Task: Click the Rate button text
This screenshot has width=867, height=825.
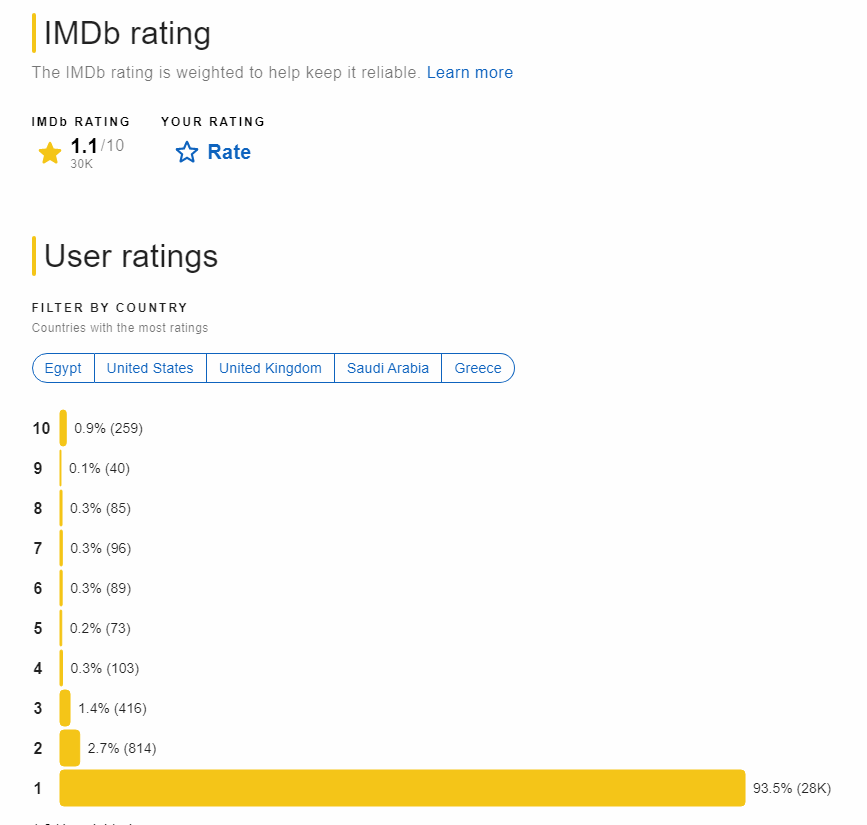Action: coord(229,152)
